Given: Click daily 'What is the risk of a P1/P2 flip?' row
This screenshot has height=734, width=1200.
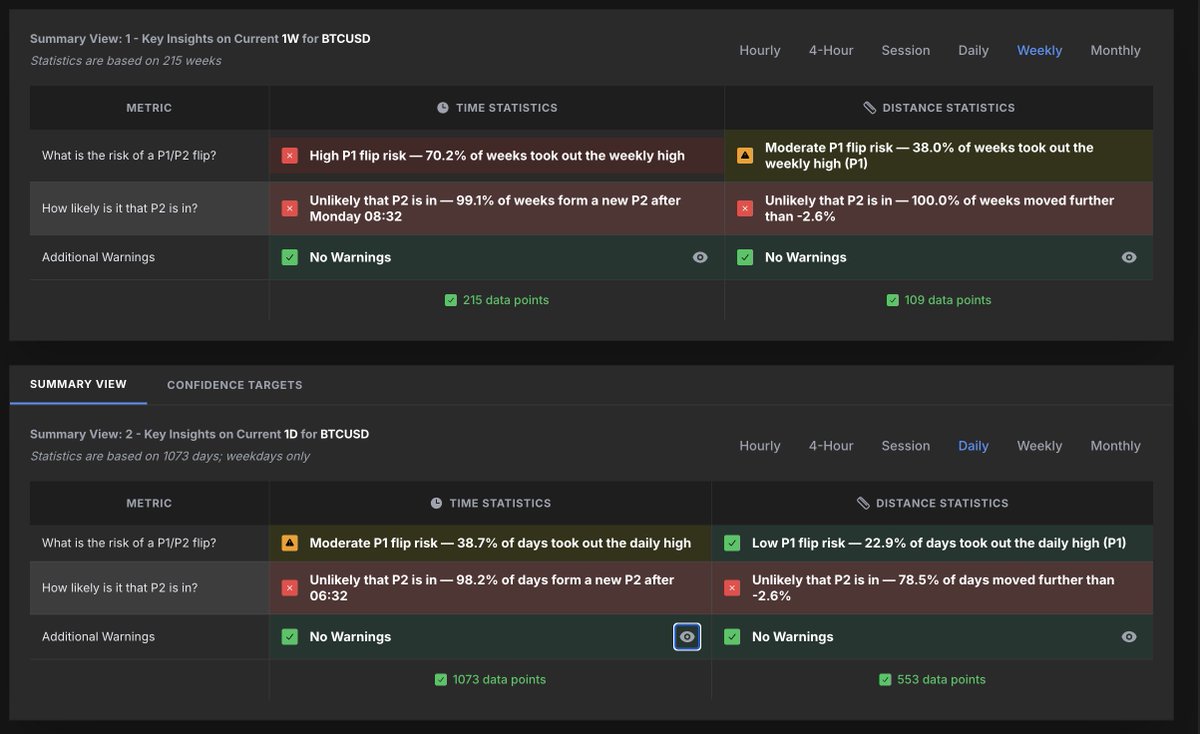Looking at the screenshot, I should pyautogui.click(x=591, y=543).
